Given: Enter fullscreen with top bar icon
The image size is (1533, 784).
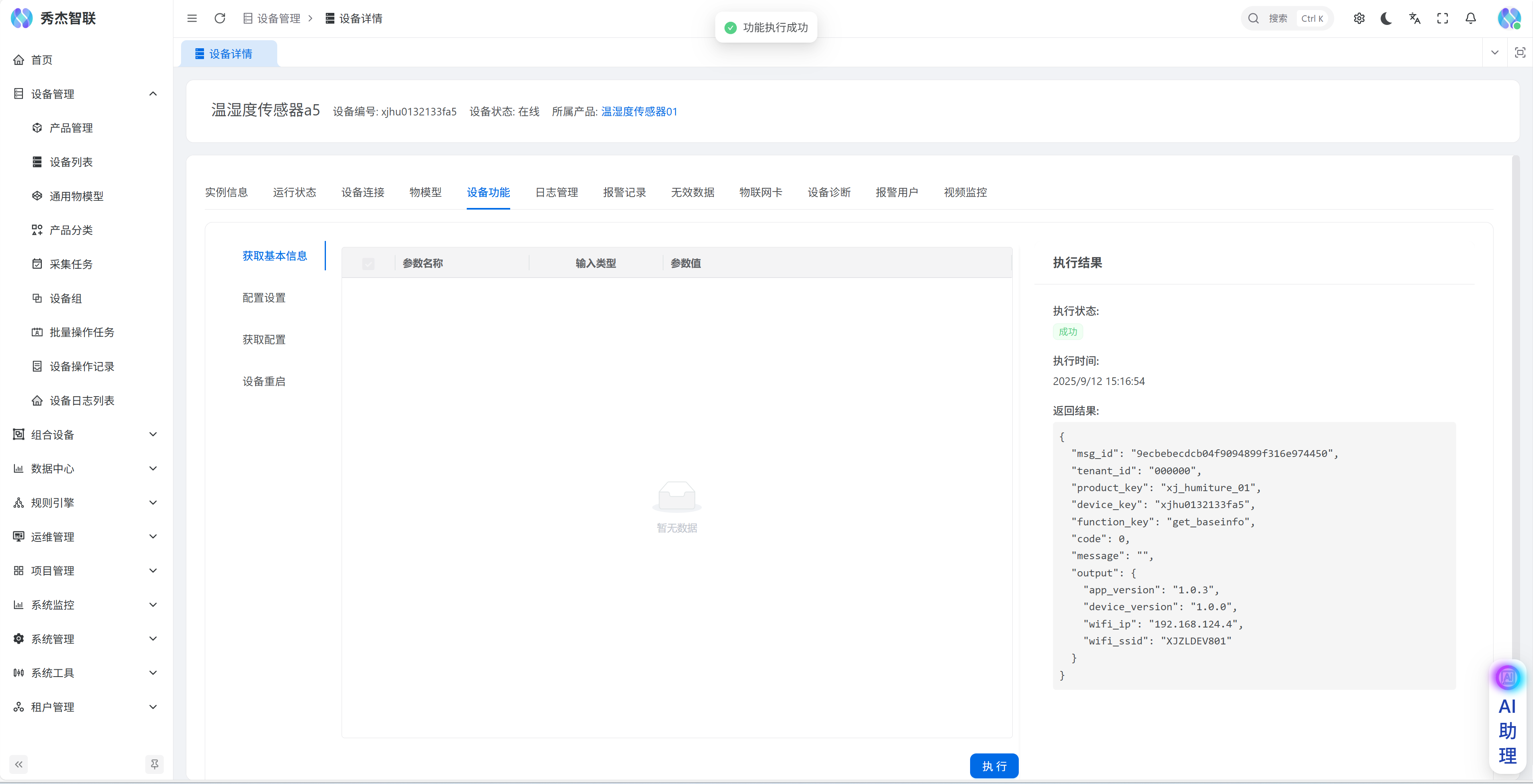Looking at the screenshot, I should click(1442, 19).
